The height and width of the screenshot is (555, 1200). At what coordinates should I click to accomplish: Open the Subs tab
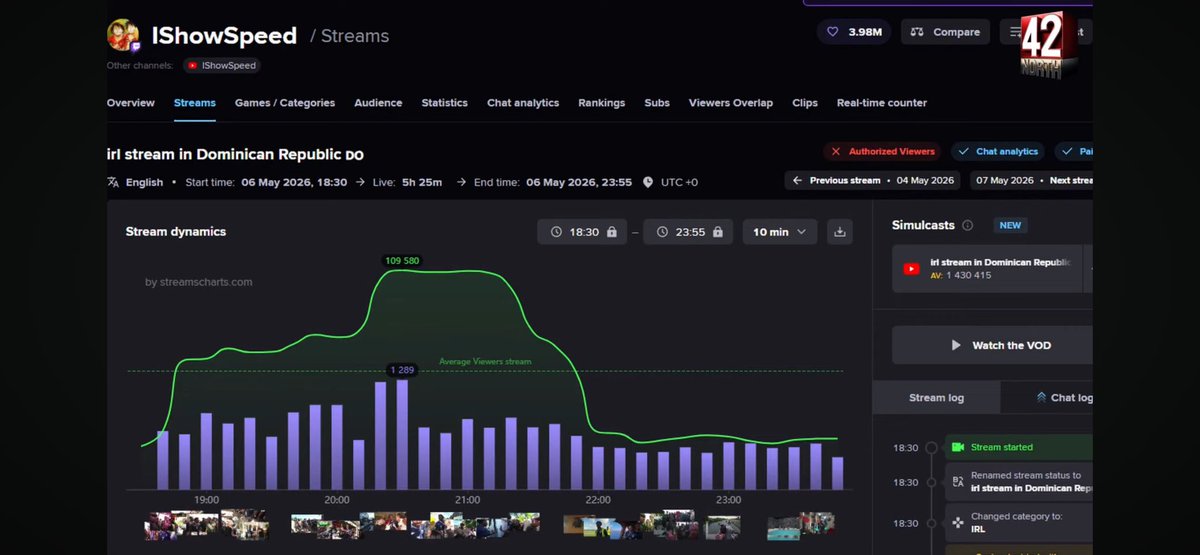pos(657,103)
